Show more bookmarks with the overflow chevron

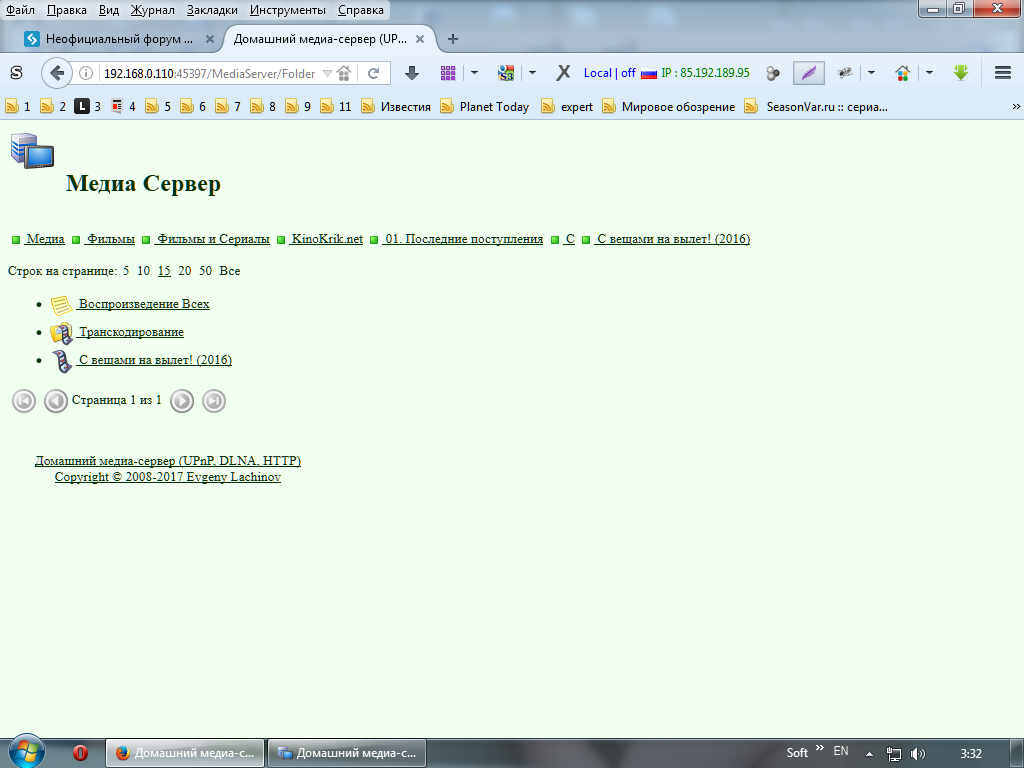(1016, 106)
